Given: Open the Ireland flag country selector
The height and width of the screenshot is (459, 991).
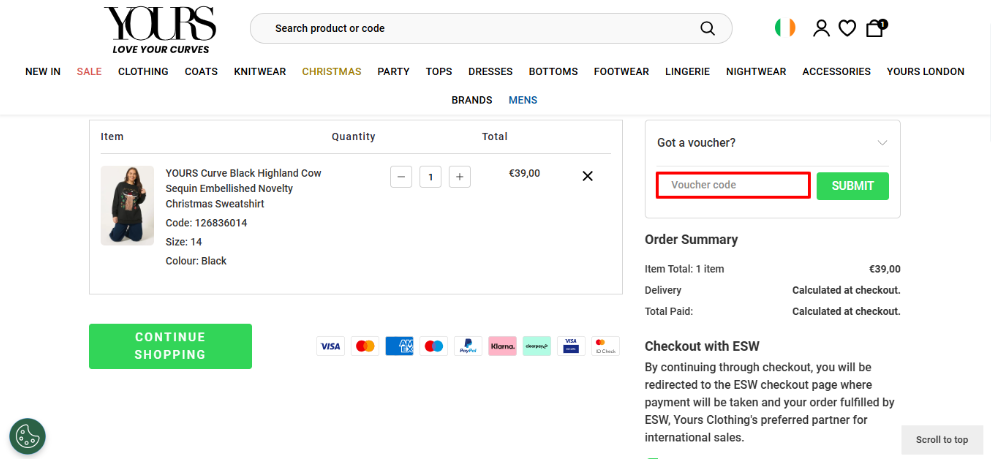Looking at the screenshot, I should pyautogui.click(x=785, y=28).
